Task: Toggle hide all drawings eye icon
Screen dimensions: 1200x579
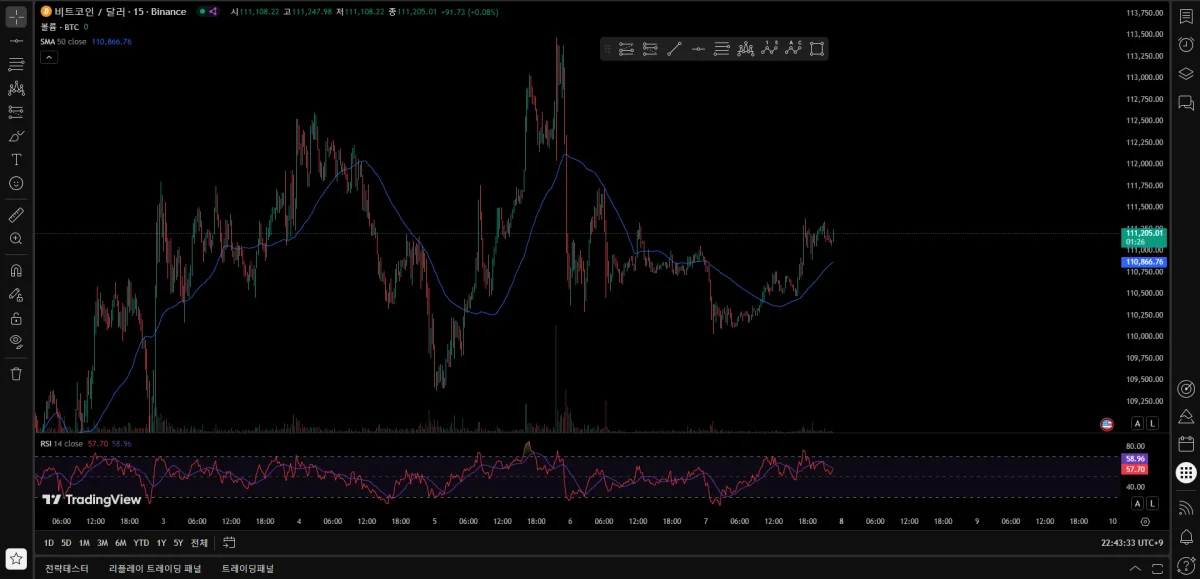Action: click(x=16, y=341)
